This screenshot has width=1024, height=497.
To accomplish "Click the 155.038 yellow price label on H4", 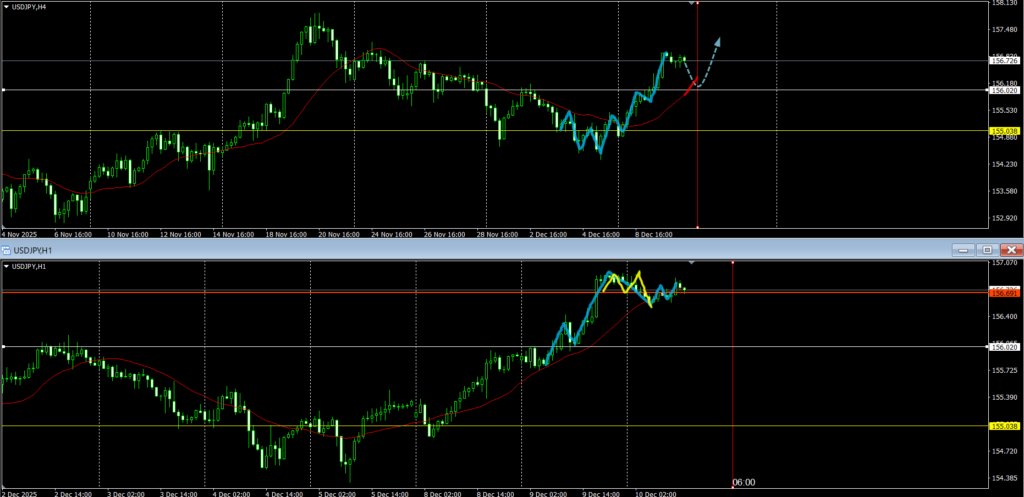I will click(x=1004, y=131).
